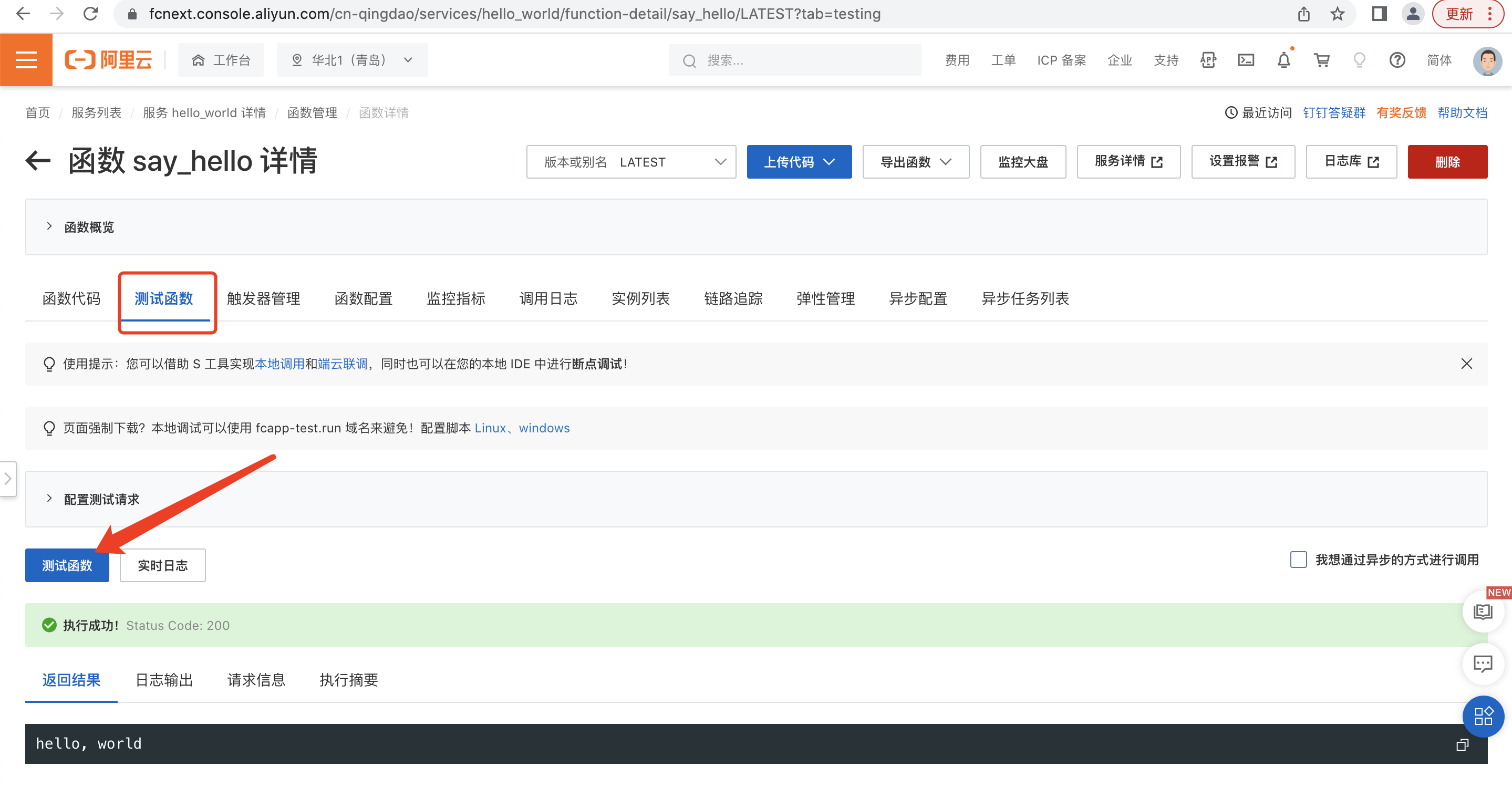Click the help question mark icon

1397,60
